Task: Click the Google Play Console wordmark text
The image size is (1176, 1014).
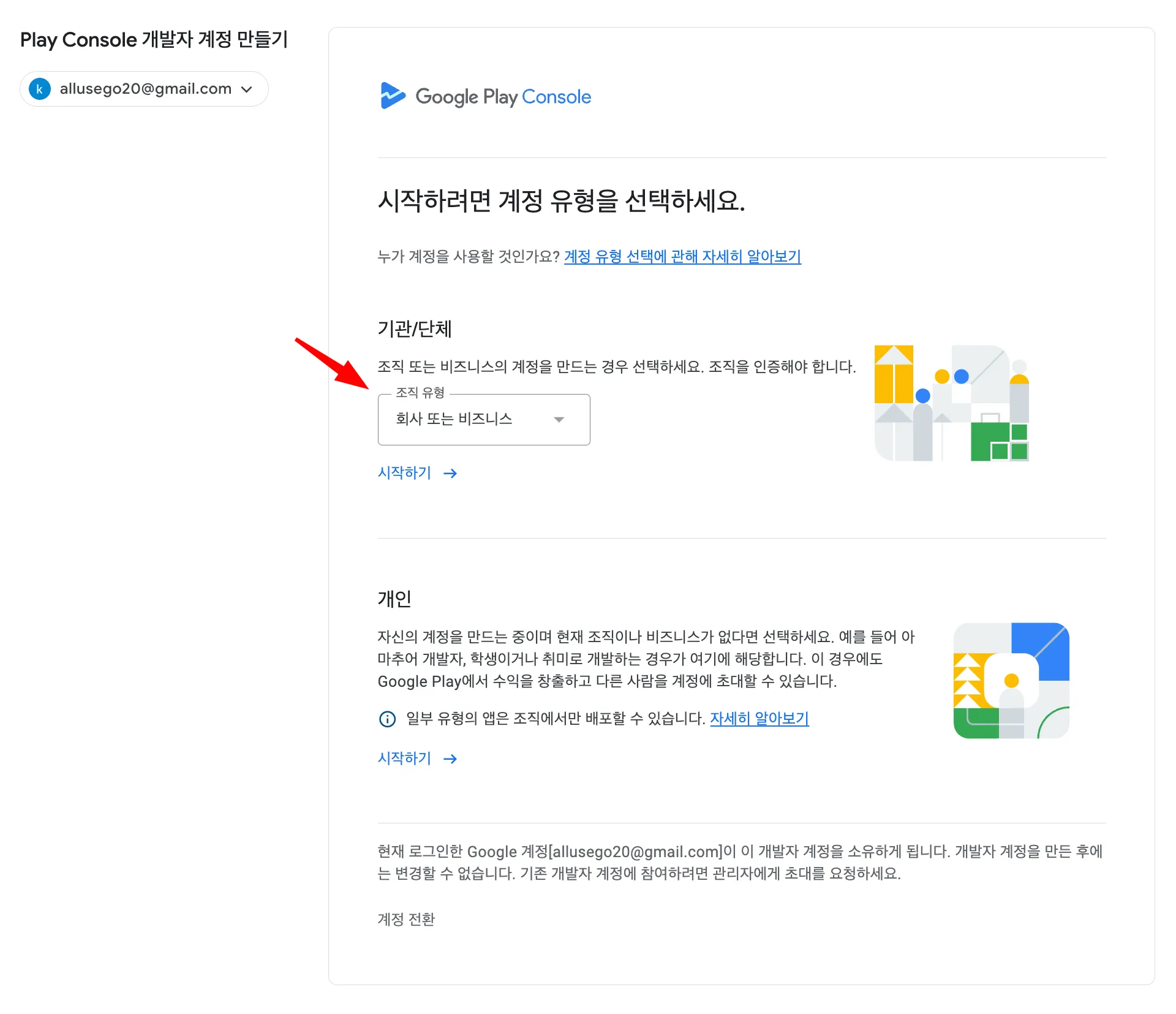Action: (x=503, y=97)
